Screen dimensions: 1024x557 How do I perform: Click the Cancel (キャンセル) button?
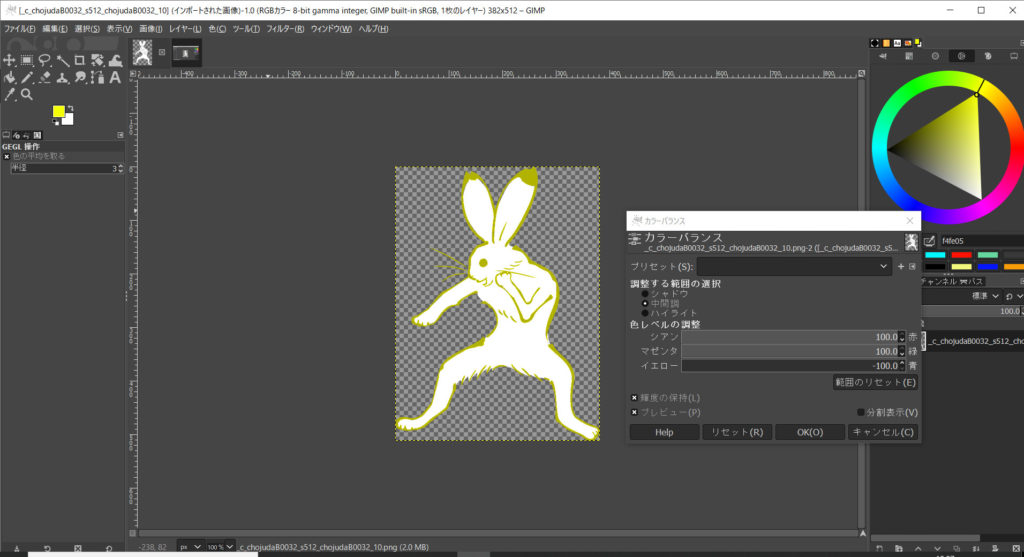point(883,432)
